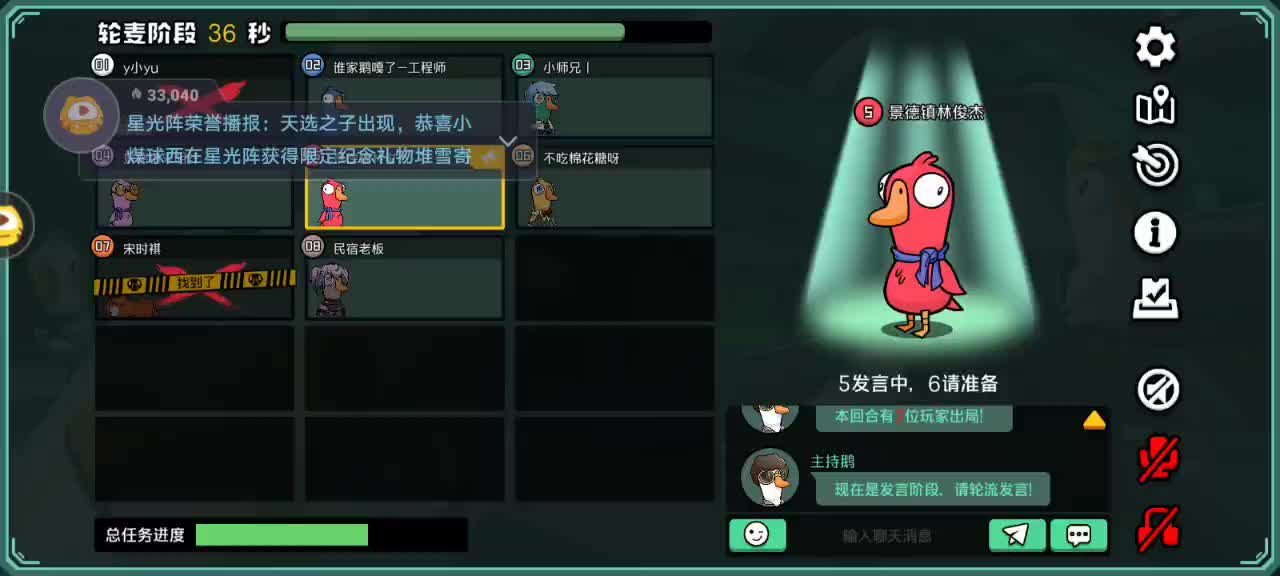Open the voting ballot box icon
This screenshot has width=1280, height=576.
(x=1156, y=298)
